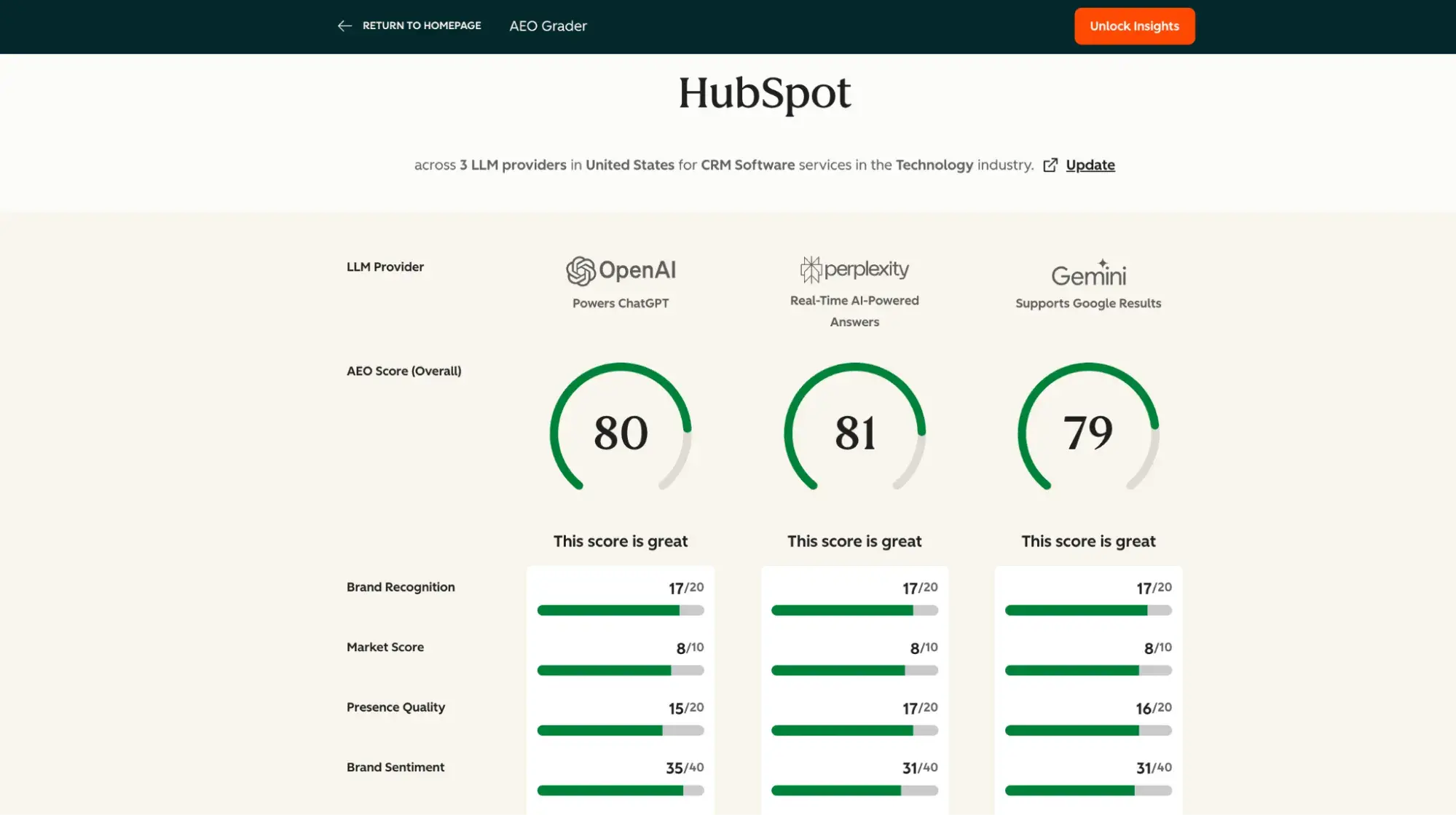Select the Perplexity score gauge showing 81
This screenshot has height=815, width=1456.
pyautogui.click(x=854, y=431)
